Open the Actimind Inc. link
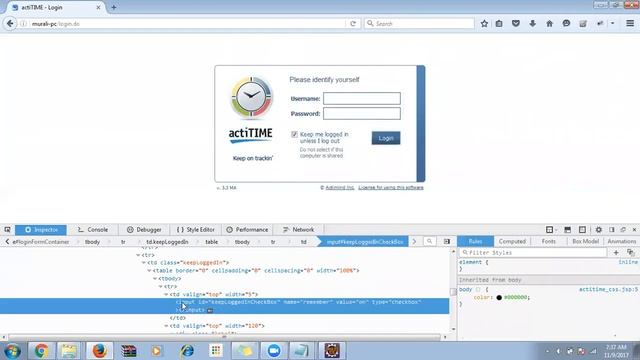640x360 pixels. [340, 188]
